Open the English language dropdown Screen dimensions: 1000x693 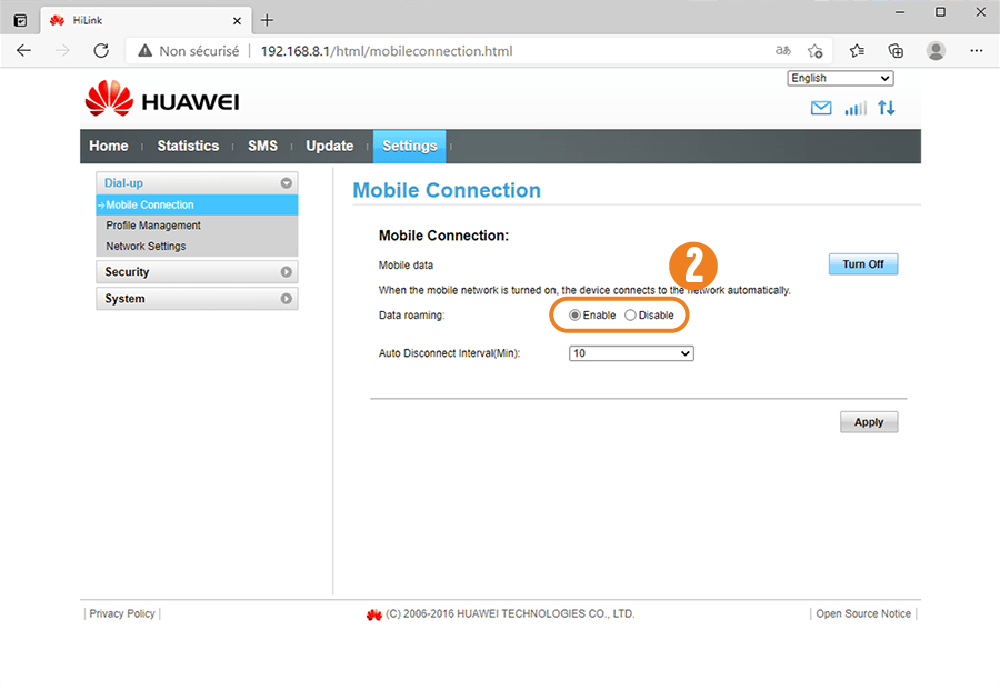click(840, 78)
